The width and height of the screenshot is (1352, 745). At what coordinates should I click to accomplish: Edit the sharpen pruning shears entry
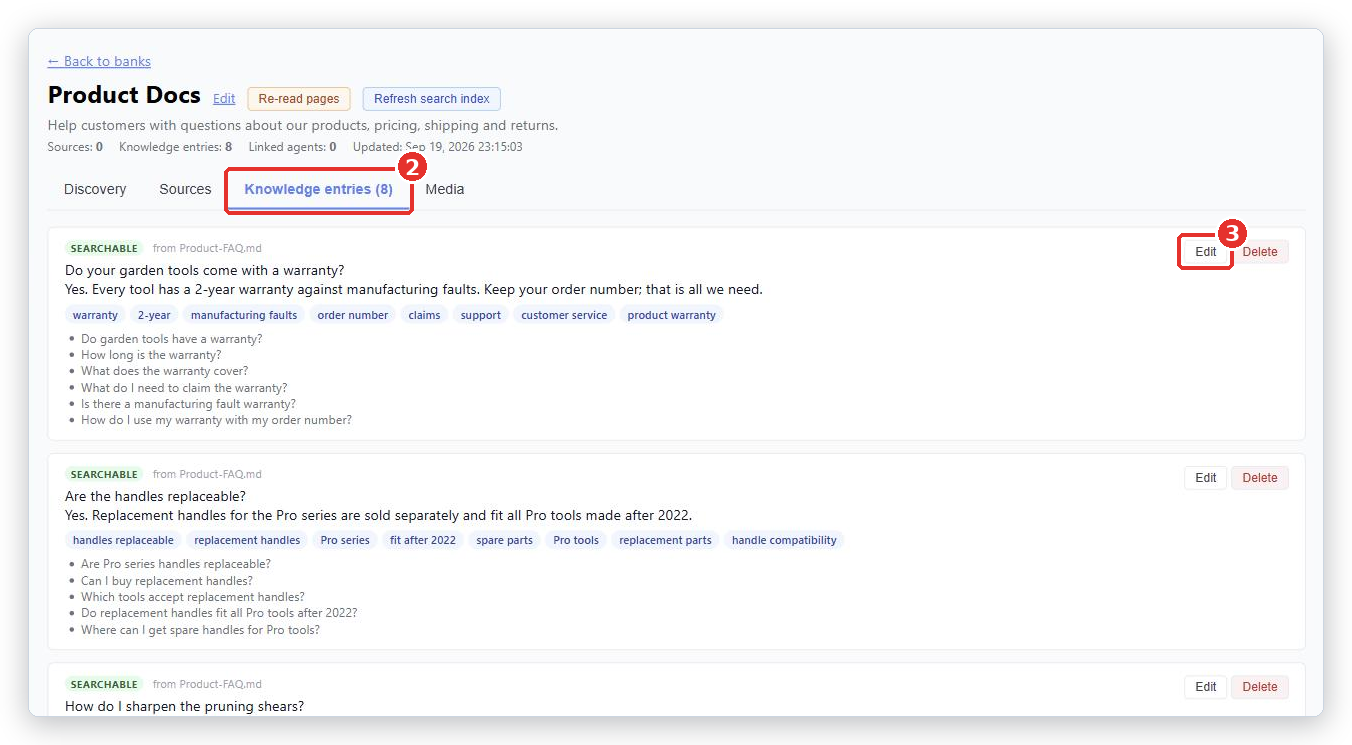point(1206,687)
